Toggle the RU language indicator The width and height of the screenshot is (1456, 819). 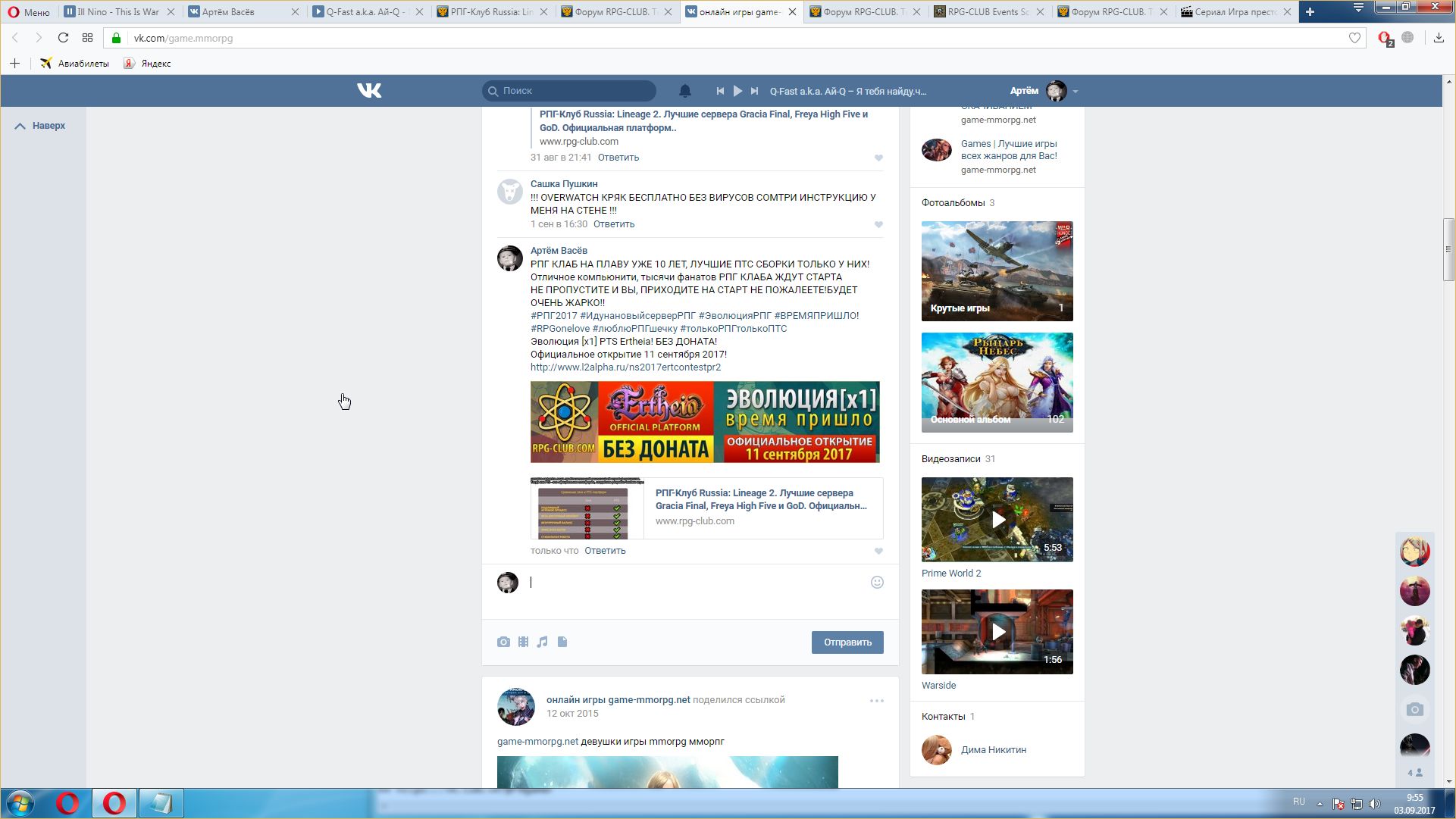(1299, 802)
